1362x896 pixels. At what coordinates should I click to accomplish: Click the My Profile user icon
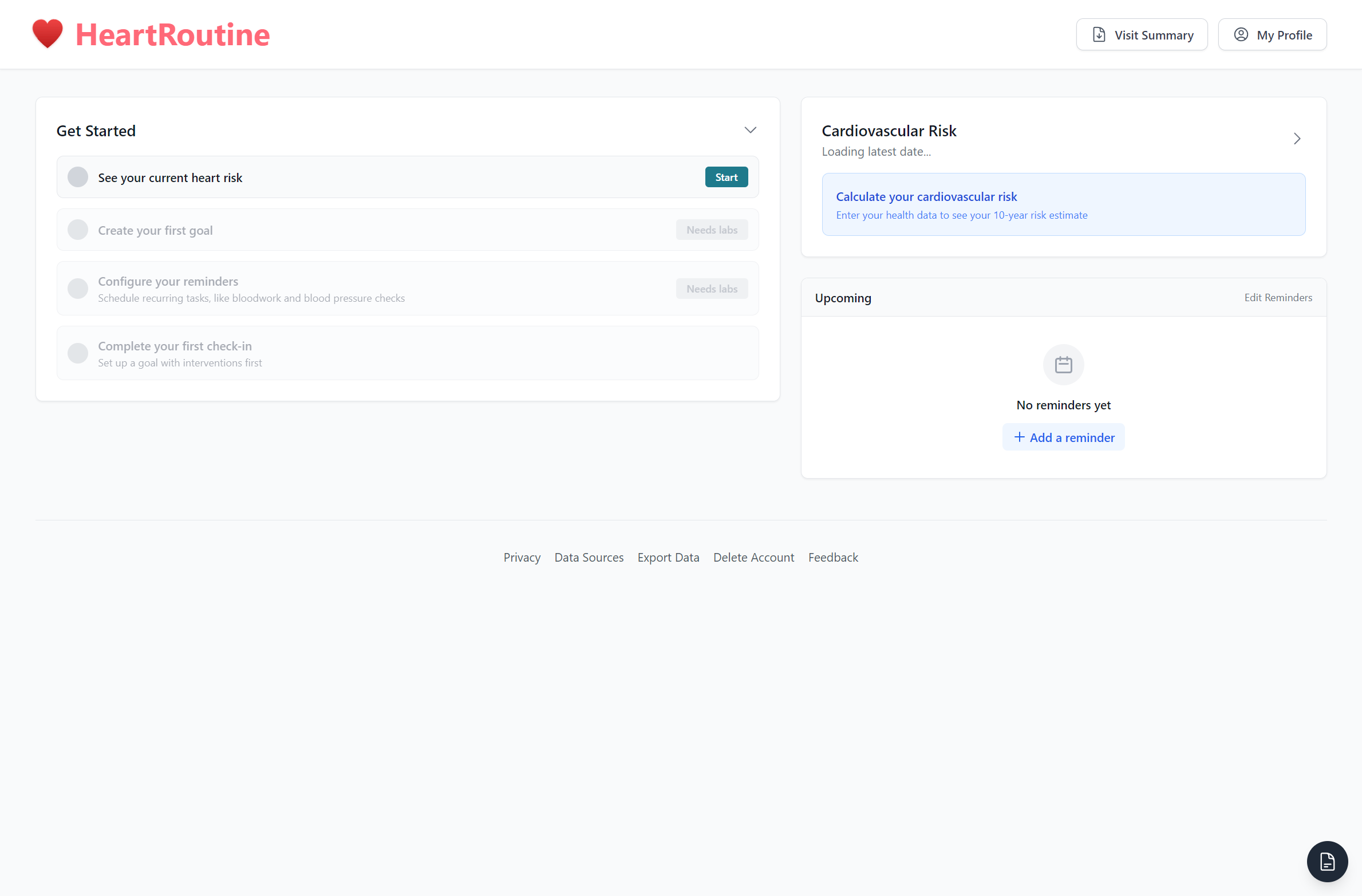click(x=1241, y=35)
